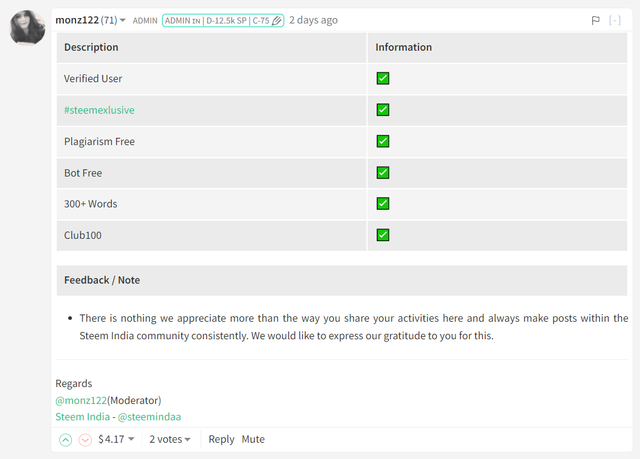Image resolution: width=640 pixels, height=459 pixels.
Task: Reply to this comment
Action: coord(221,439)
